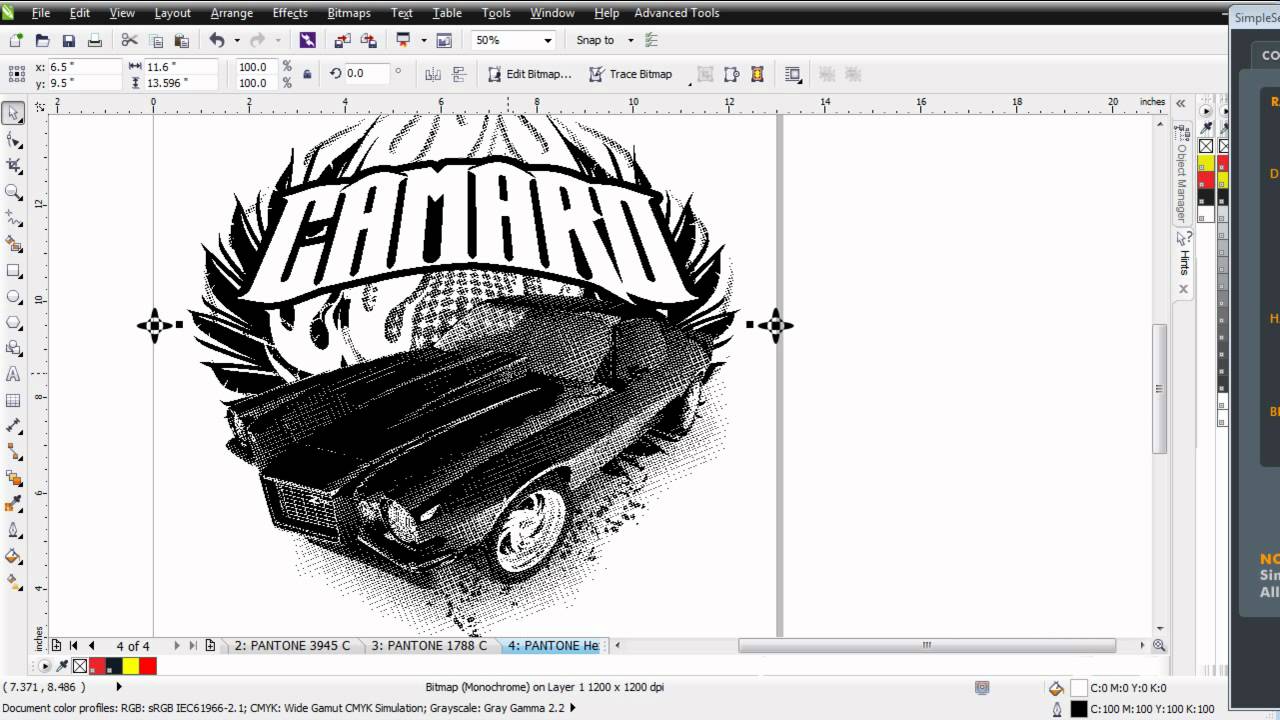The height and width of the screenshot is (720, 1280).
Task: Click Trace Bitmap button
Action: coord(631,74)
